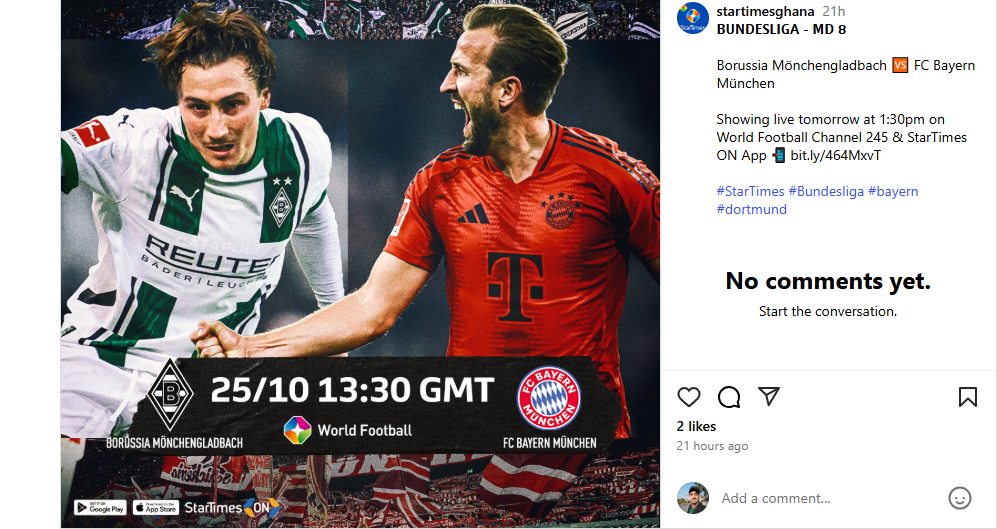Click the FC Bayern München crest
This screenshot has height=529, width=997.
point(548,399)
